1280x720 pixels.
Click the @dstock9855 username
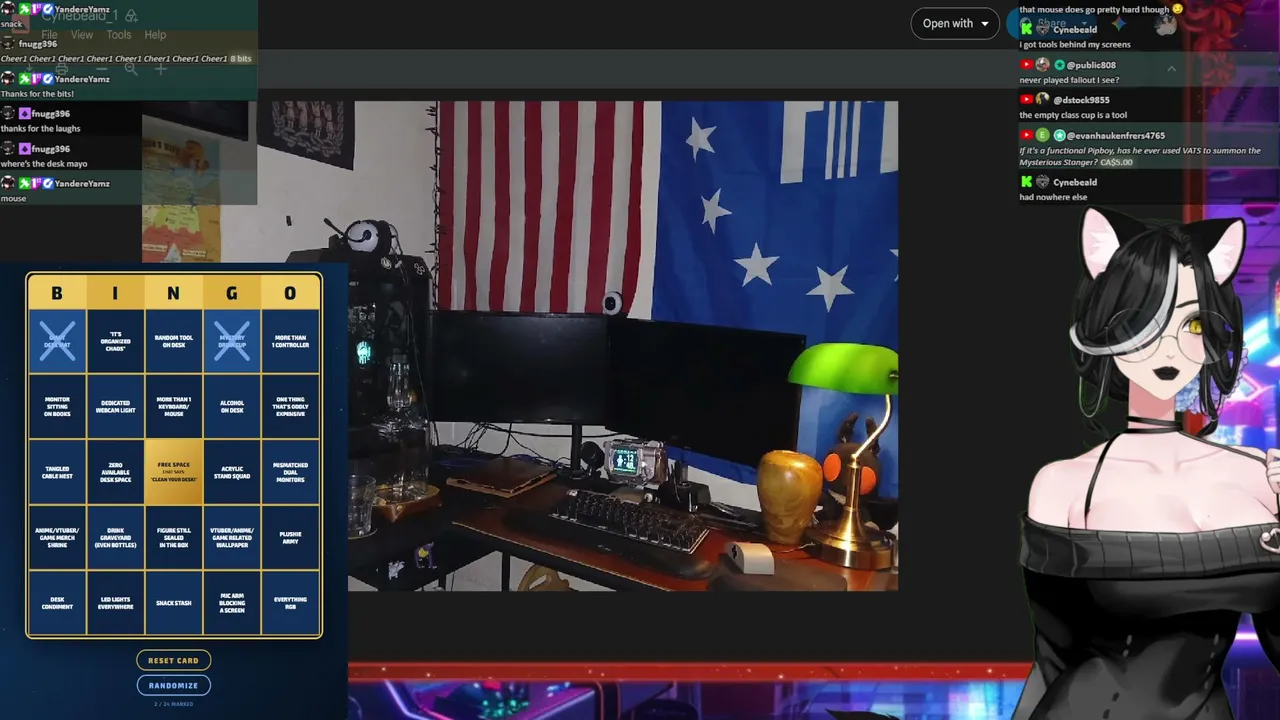click(1081, 100)
